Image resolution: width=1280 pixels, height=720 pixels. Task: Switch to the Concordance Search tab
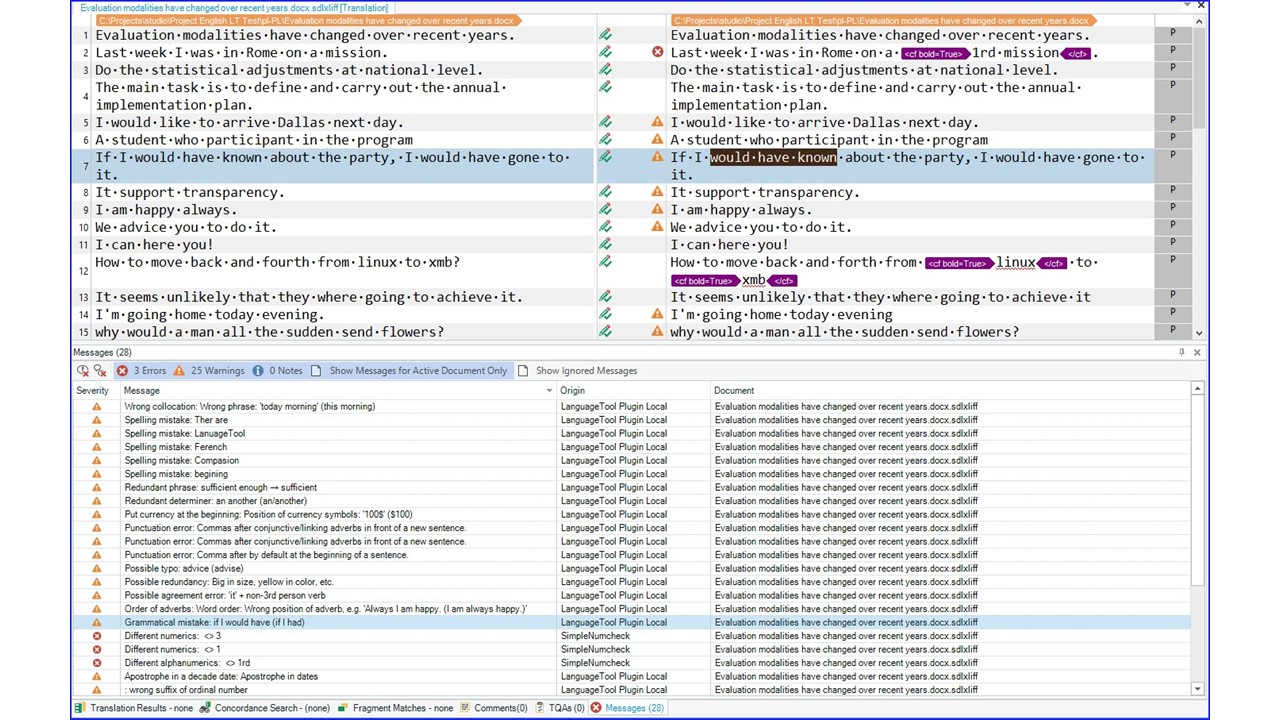pos(264,708)
